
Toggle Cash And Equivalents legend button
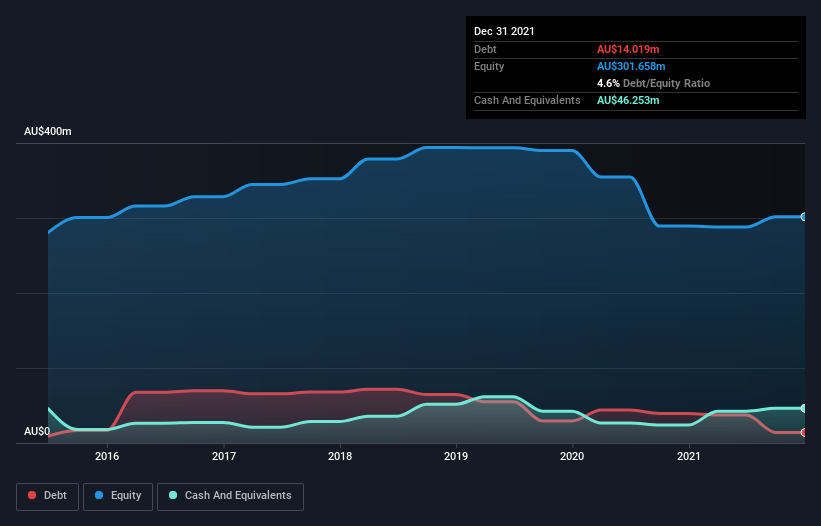tap(230, 496)
